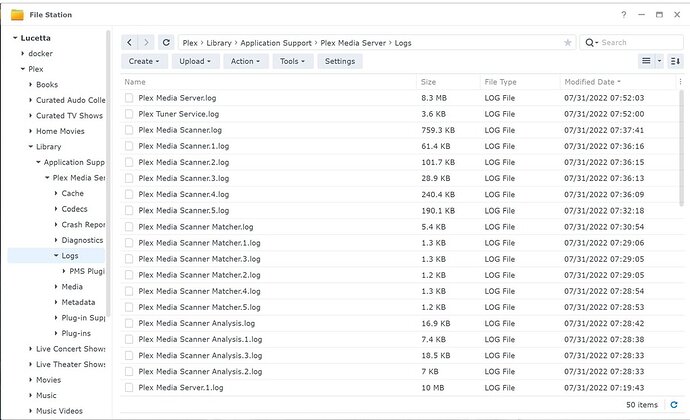Select the Logs folder in tree
690x420 pixels.
[70, 256]
